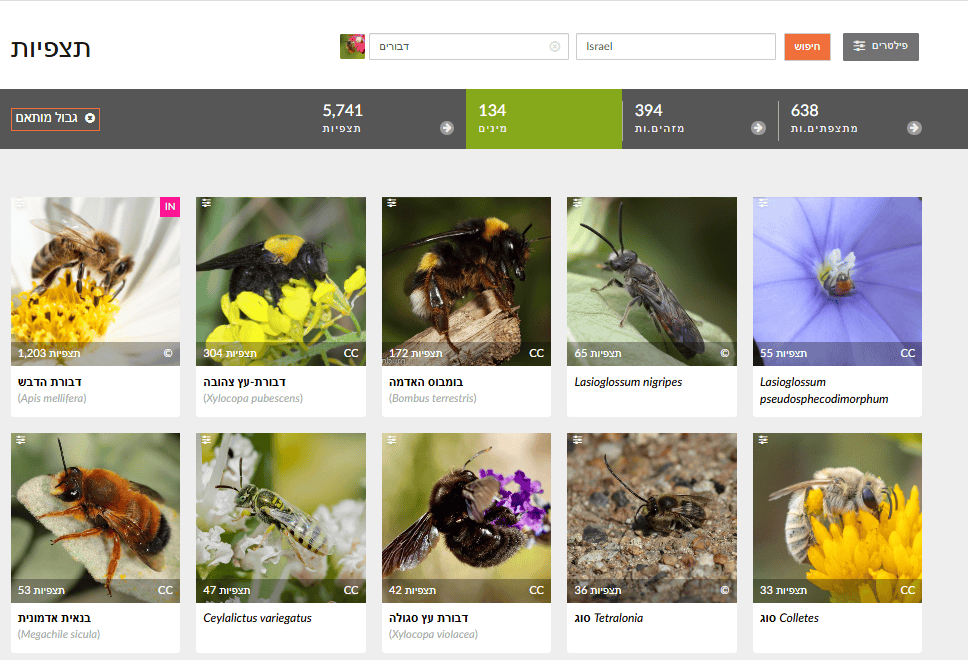Open the 394 identifiers tab
The image size is (968, 660).
point(699,119)
